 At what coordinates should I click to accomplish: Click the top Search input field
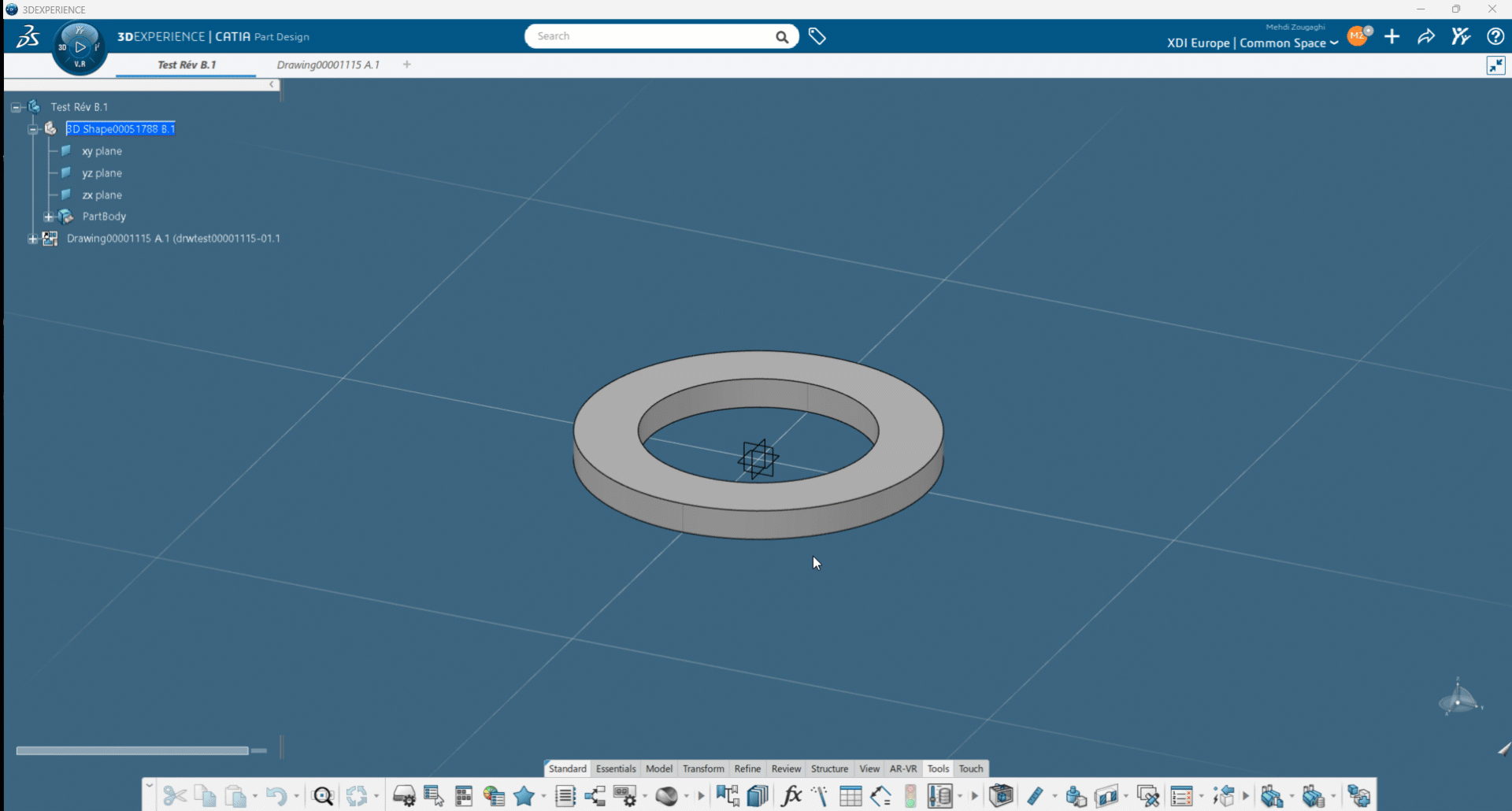[650, 36]
